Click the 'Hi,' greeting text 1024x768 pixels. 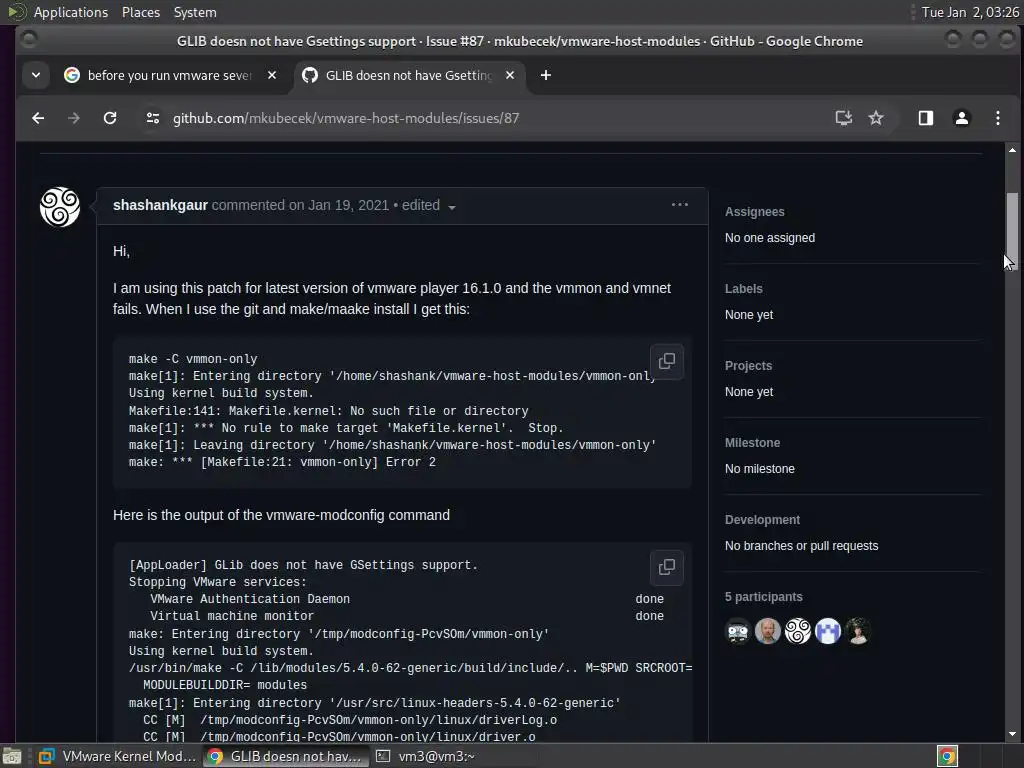point(121,251)
